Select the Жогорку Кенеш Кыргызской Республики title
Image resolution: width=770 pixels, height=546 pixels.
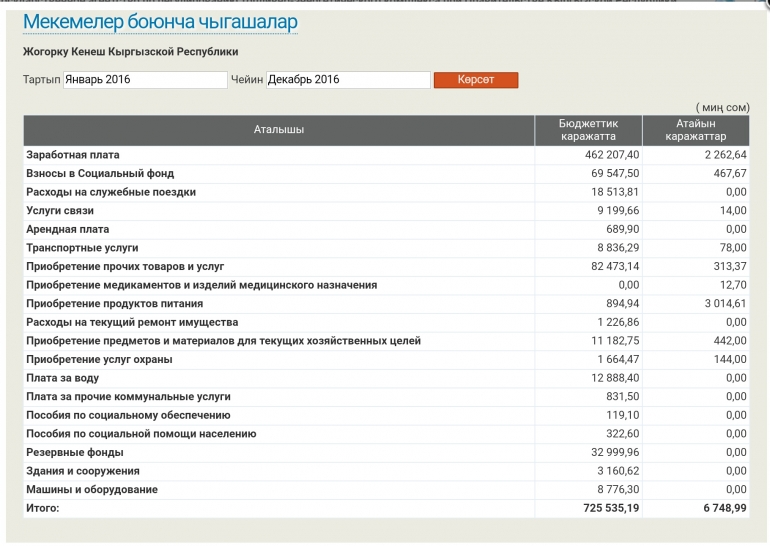131,52
